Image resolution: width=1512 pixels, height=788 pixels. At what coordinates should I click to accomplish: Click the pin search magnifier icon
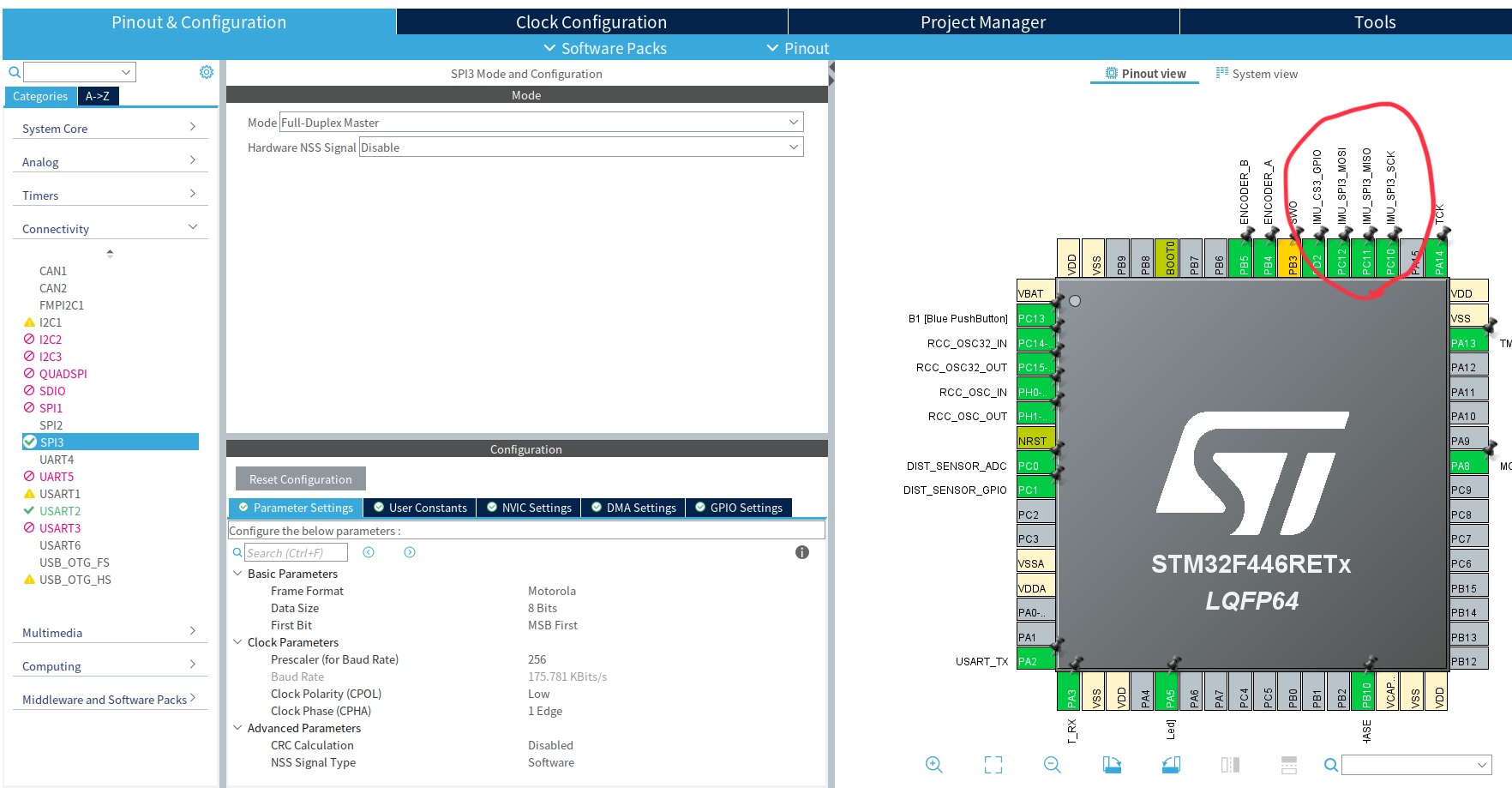click(x=1330, y=765)
